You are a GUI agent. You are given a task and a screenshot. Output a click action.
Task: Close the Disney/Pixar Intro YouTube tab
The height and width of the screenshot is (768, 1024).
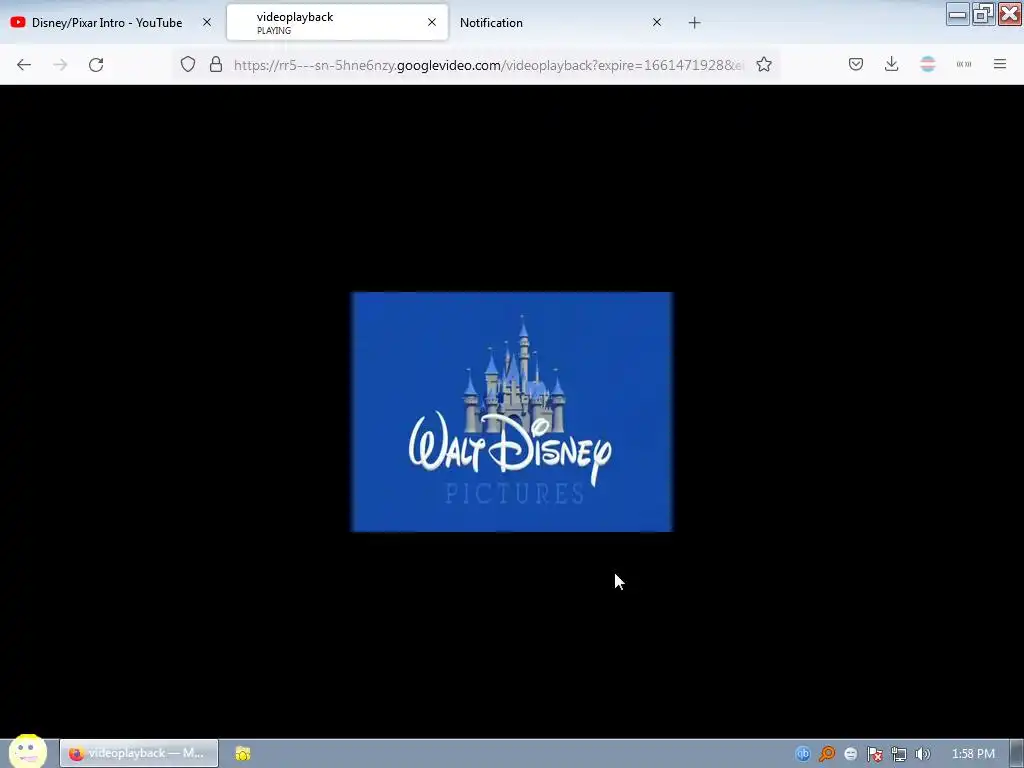point(207,22)
